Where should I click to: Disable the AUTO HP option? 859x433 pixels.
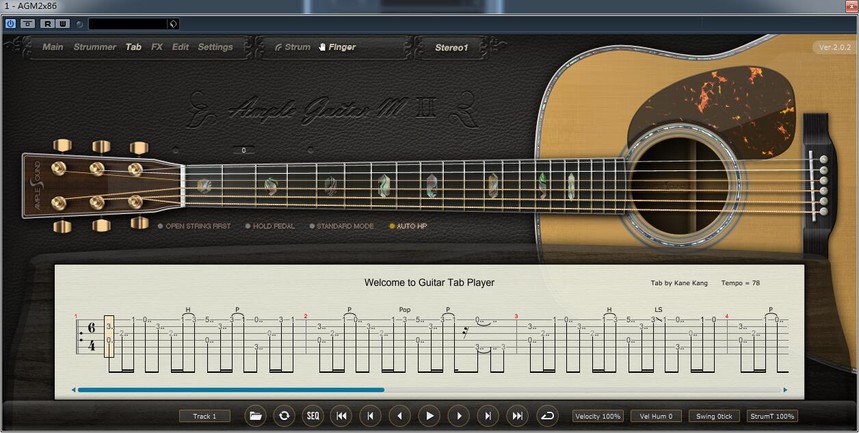pos(408,226)
